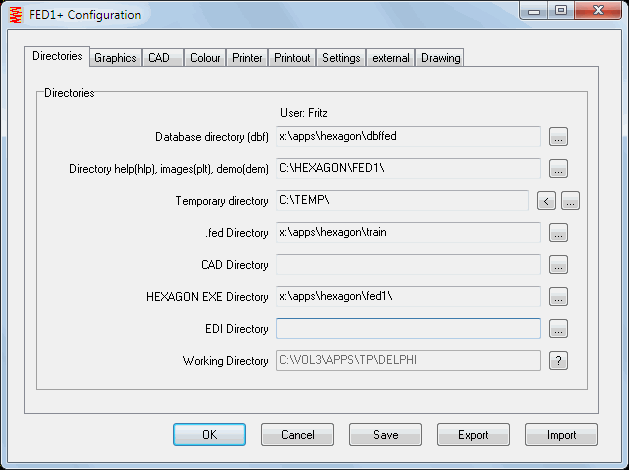Viewport: 629px width, 470px height.
Task: Browse for the help, images, demo directory
Action: pyautogui.click(x=559, y=168)
